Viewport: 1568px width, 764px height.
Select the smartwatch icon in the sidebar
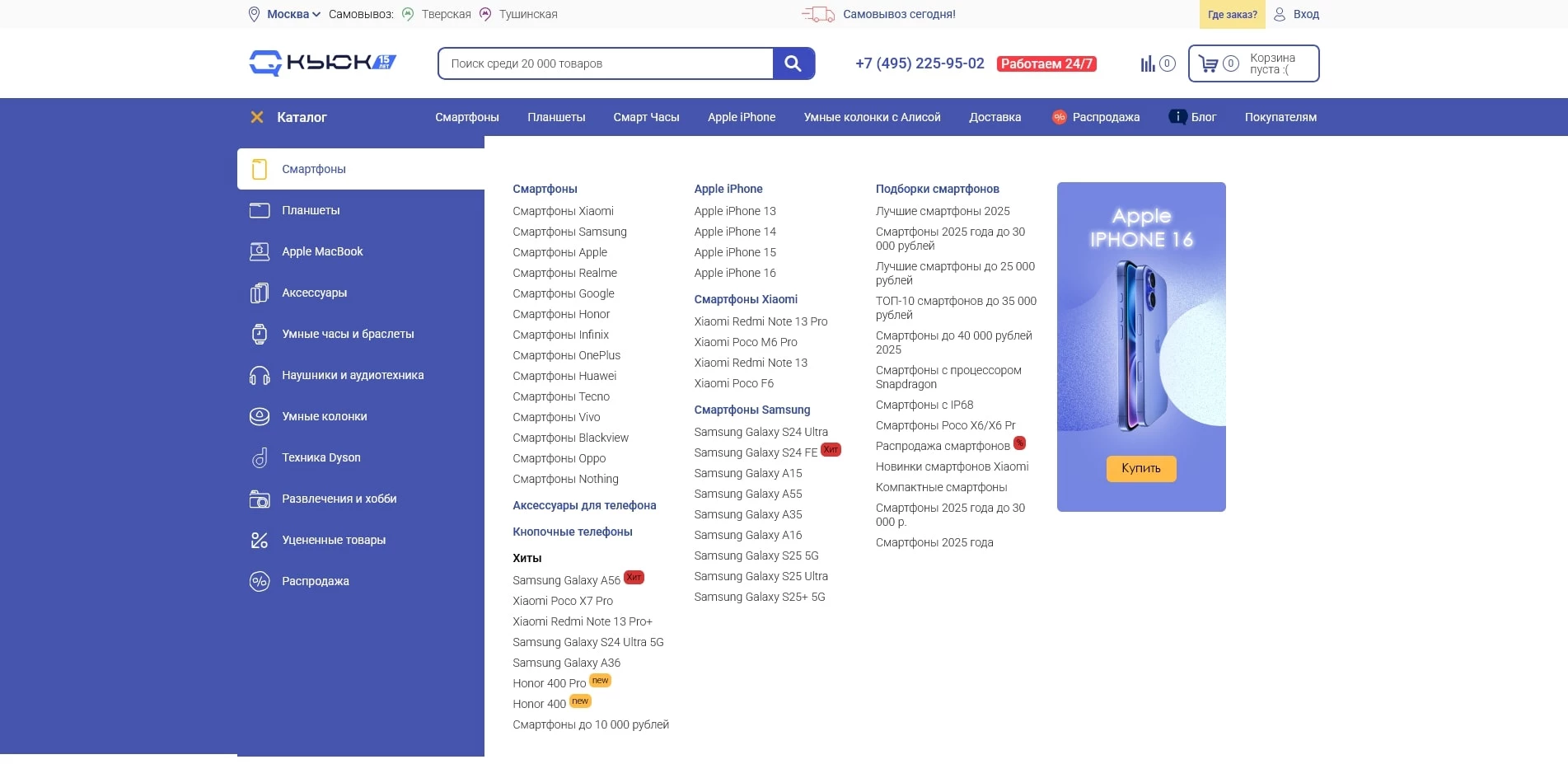[x=260, y=335]
